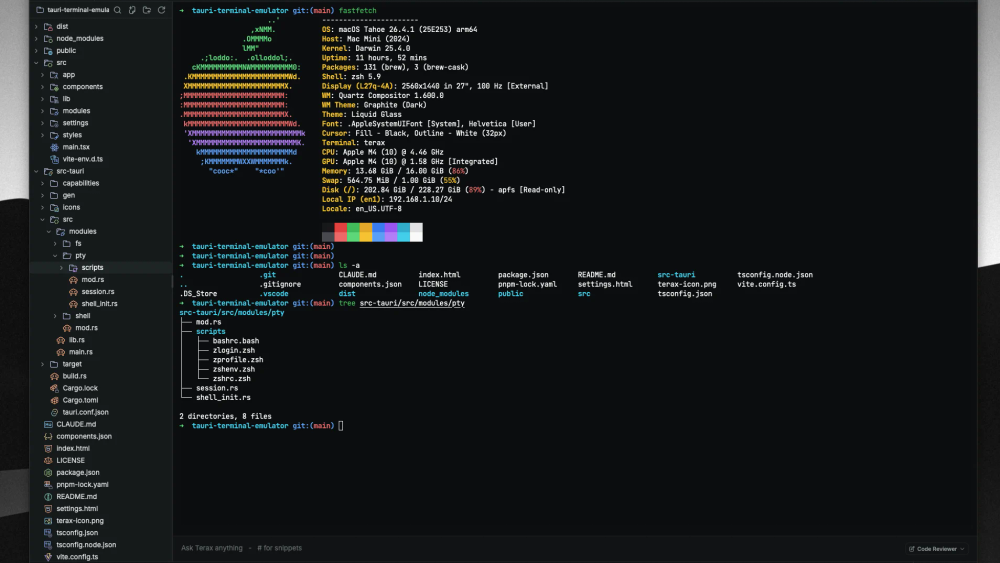Screen dimensions: 1000x563
Task: Click the package.json file icon
Action: click(48, 472)
